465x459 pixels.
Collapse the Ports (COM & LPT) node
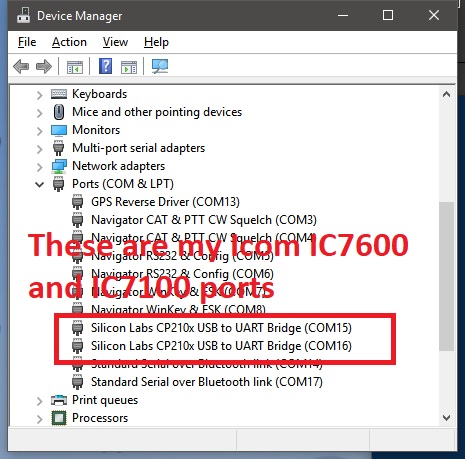pyautogui.click(x=39, y=184)
